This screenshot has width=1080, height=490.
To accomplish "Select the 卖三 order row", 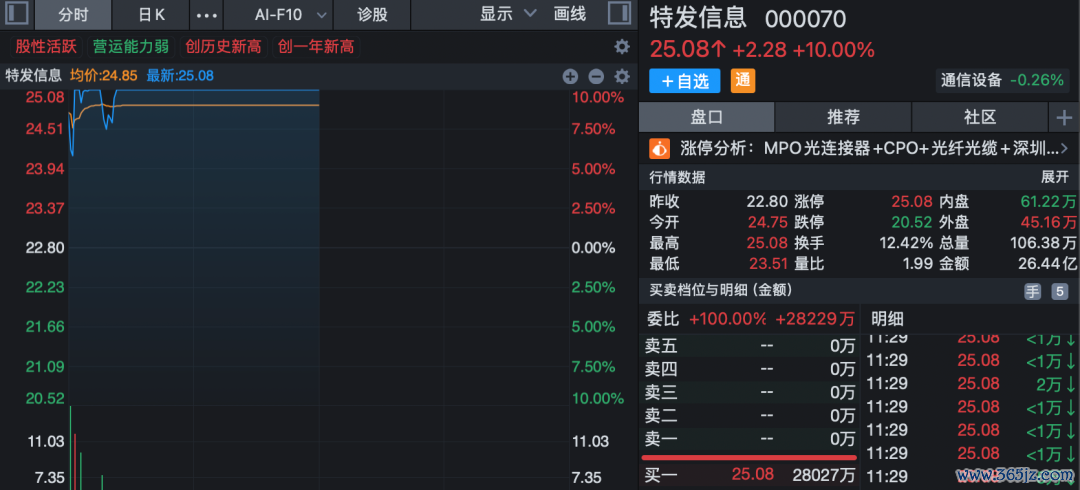I will coord(749,393).
